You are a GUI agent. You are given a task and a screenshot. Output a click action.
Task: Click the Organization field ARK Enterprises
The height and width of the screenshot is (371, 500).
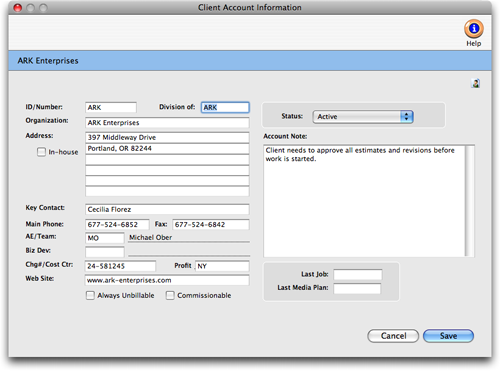click(167, 123)
